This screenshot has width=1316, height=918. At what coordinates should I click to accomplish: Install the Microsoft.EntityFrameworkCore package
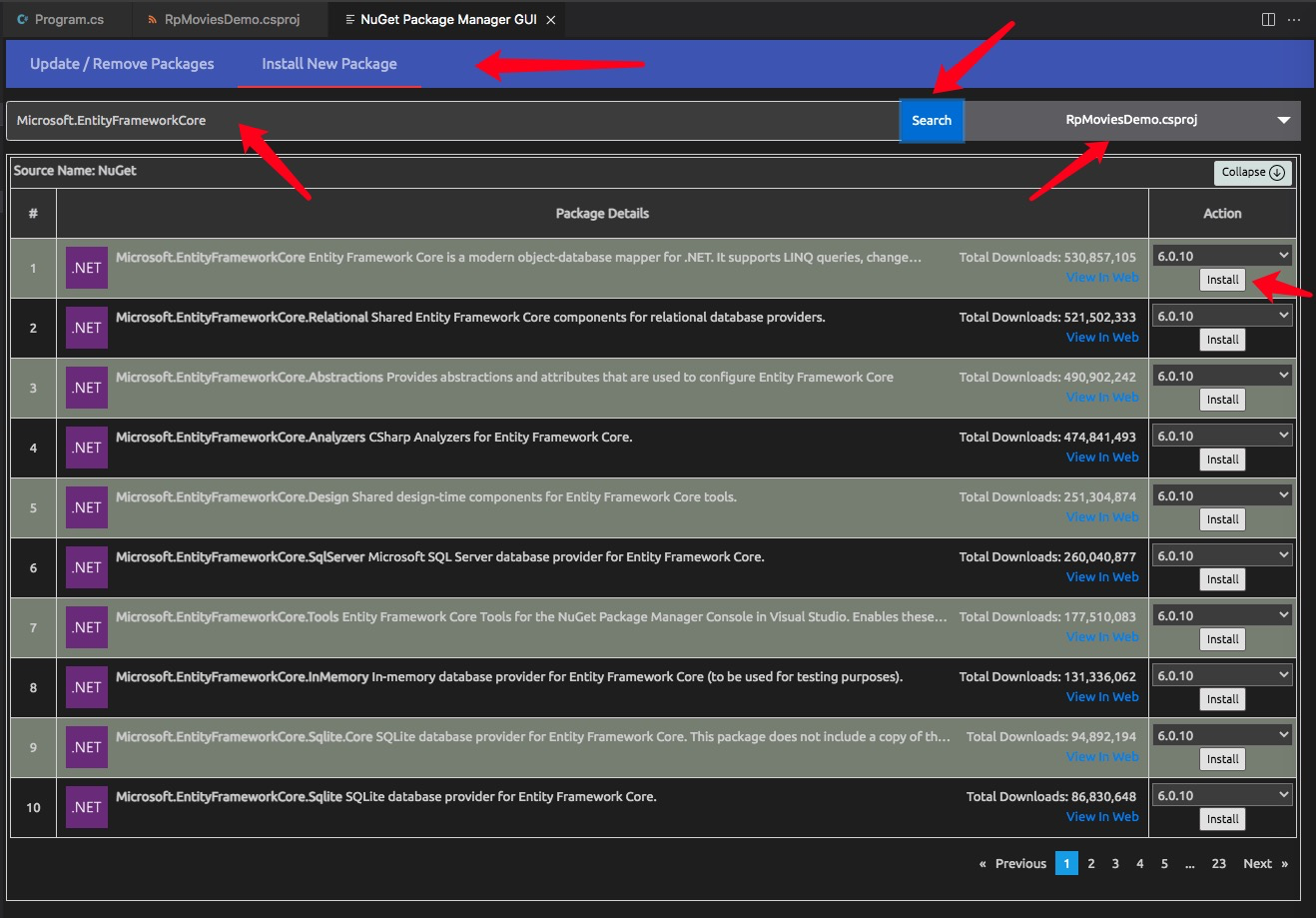point(1222,280)
